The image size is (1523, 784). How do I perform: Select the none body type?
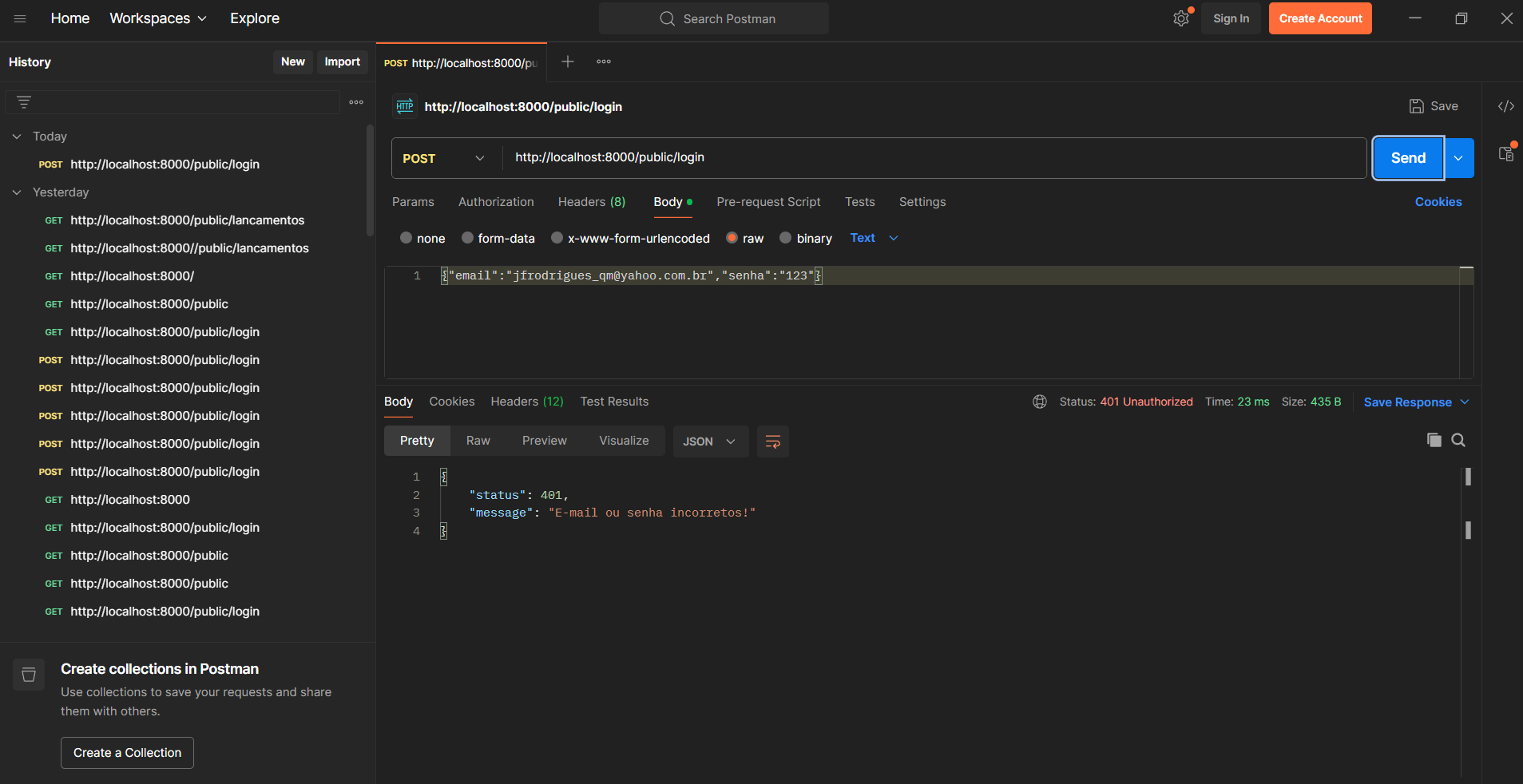point(422,238)
